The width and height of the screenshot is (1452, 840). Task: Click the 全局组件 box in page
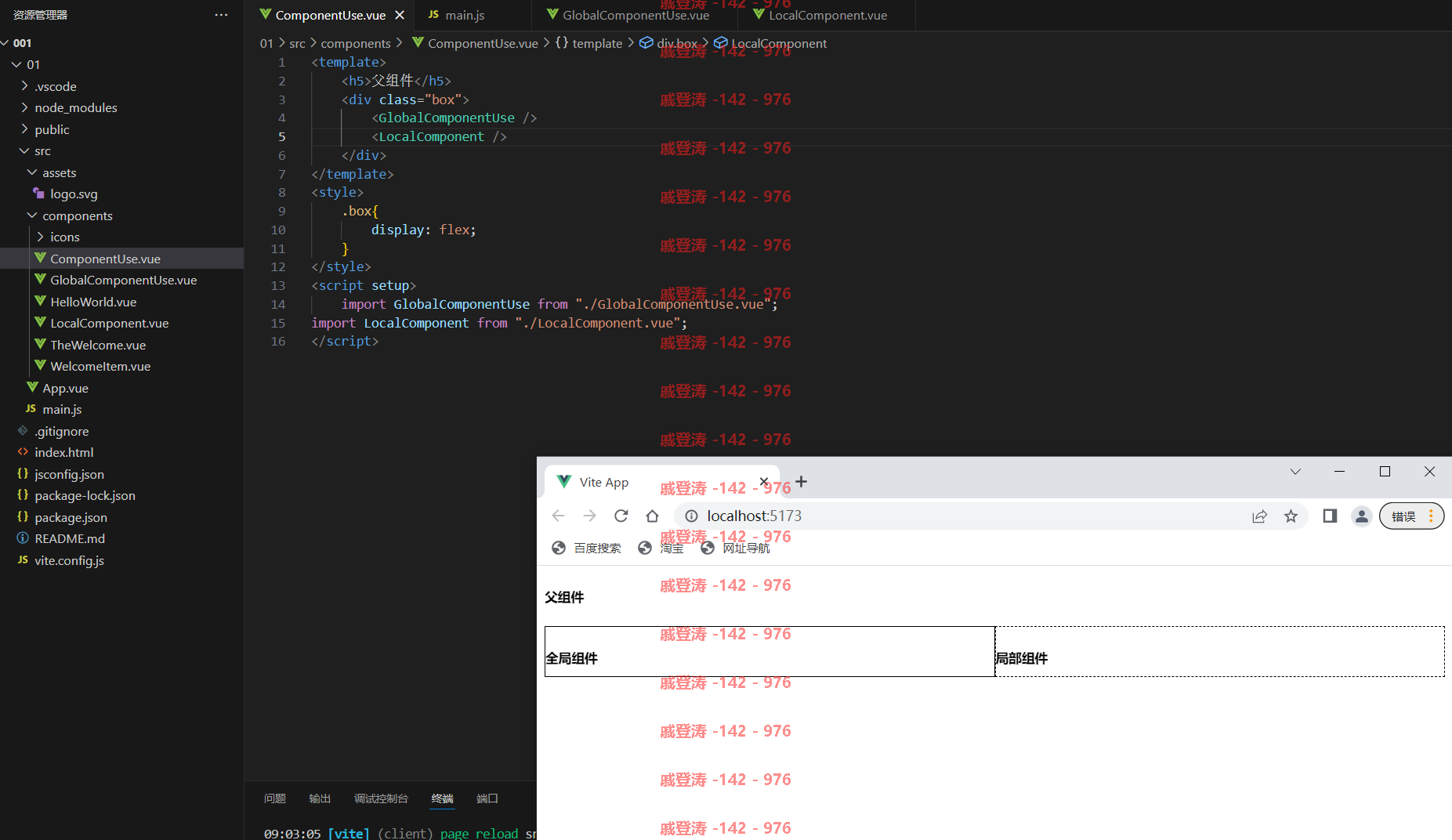769,651
